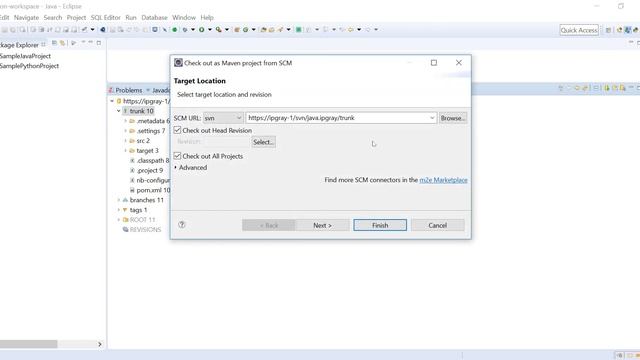Click the Search flashlight toolbar icon
The image size is (640, 360).
click(280, 29)
